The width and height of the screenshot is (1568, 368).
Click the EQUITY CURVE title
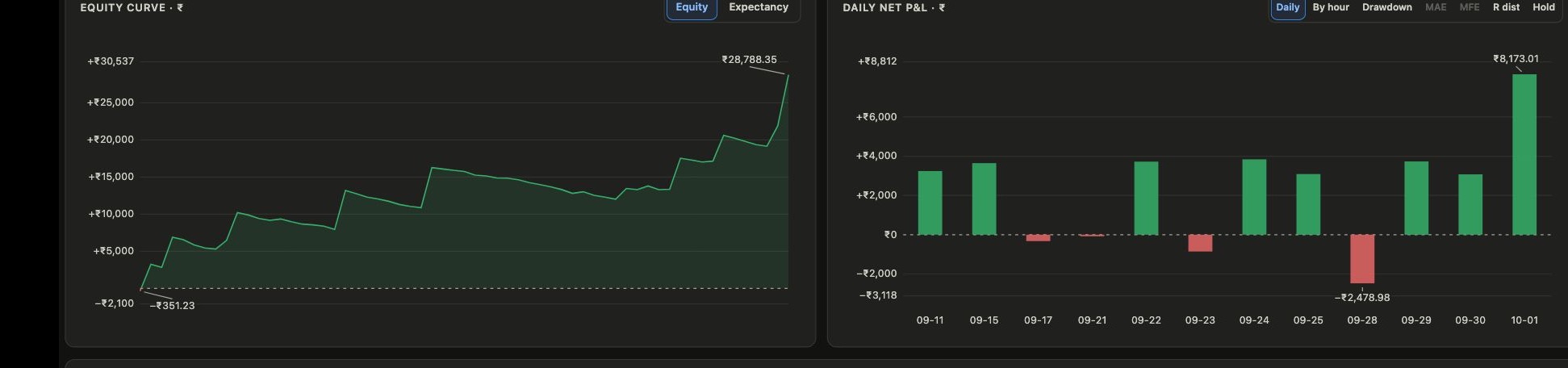(132, 7)
